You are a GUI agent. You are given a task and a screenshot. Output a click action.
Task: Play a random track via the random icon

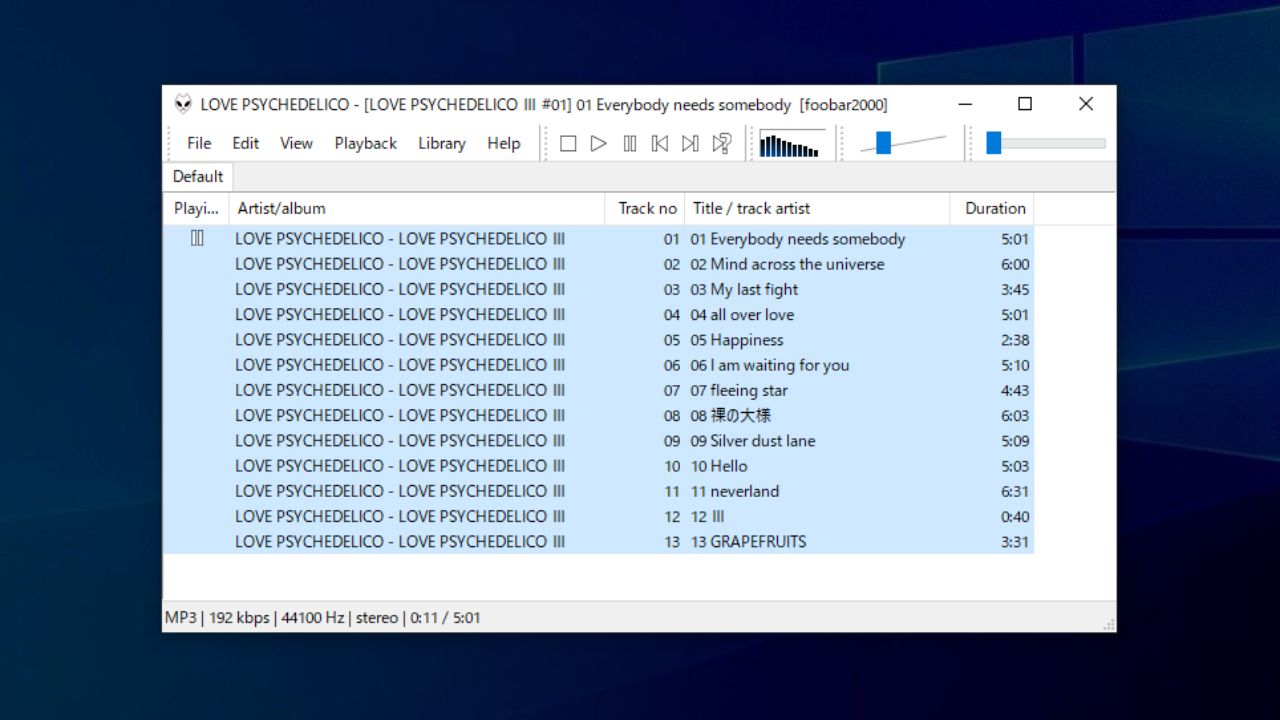coord(721,143)
